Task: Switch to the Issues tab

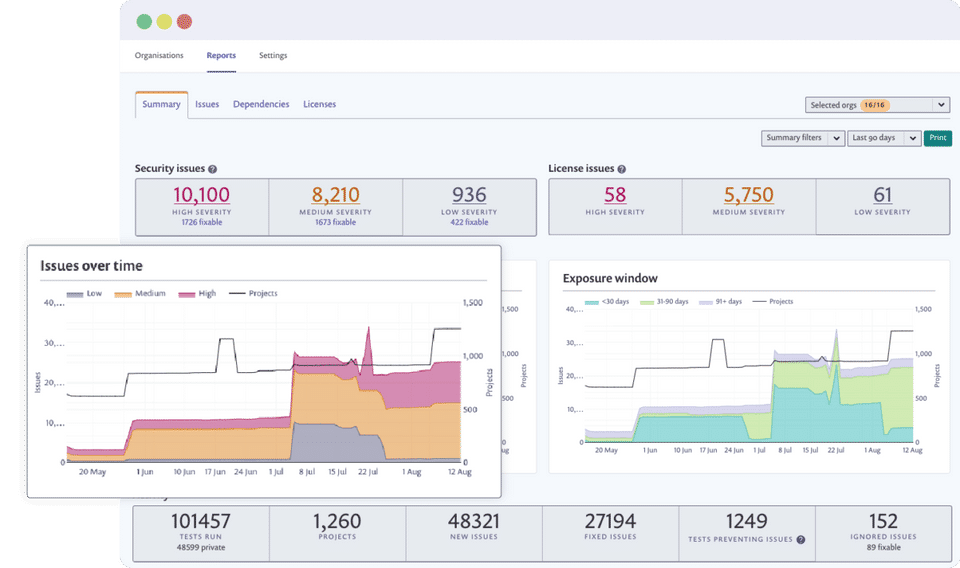Action: [x=207, y=104]
